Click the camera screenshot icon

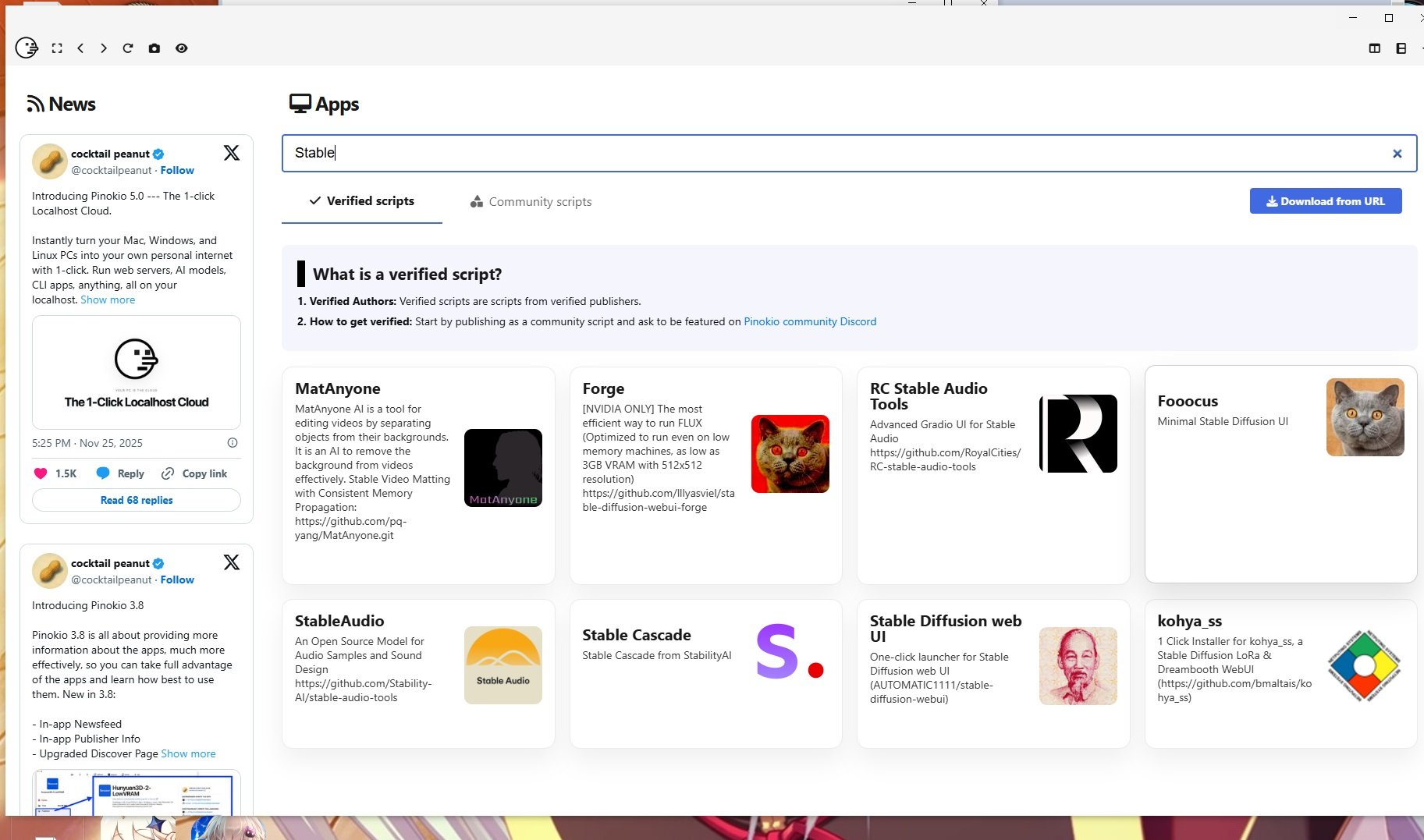pyautogui.click(x=154, y=48)
